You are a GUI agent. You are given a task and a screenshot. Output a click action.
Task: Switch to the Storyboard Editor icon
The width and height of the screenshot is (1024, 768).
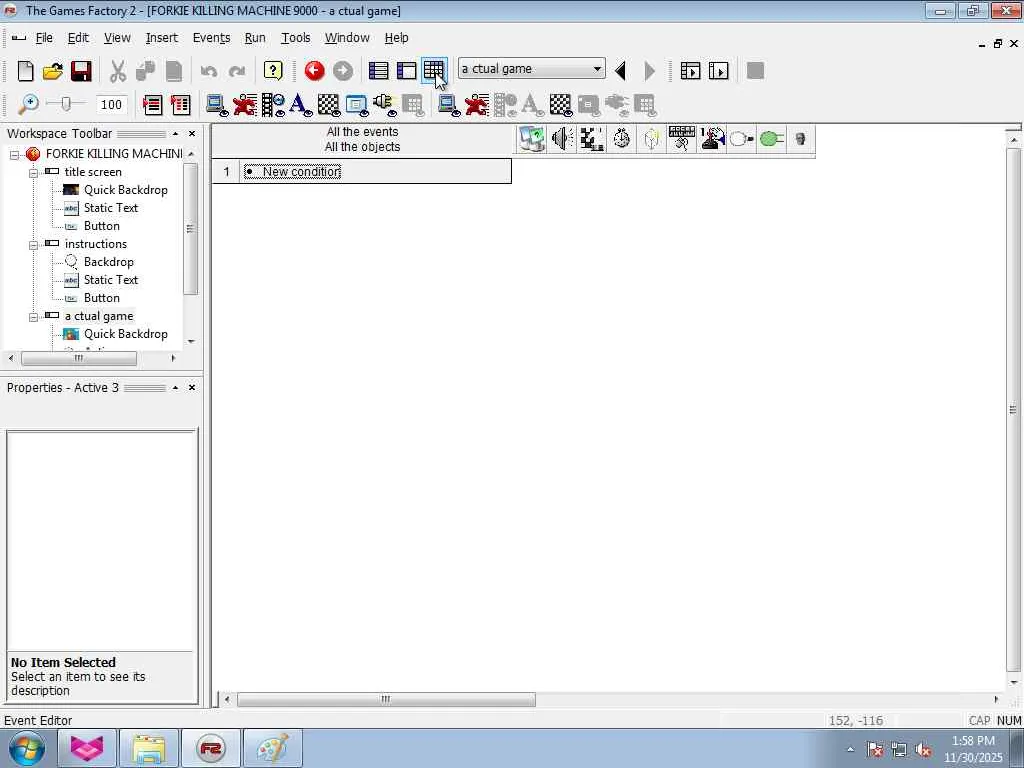point(378,71)
